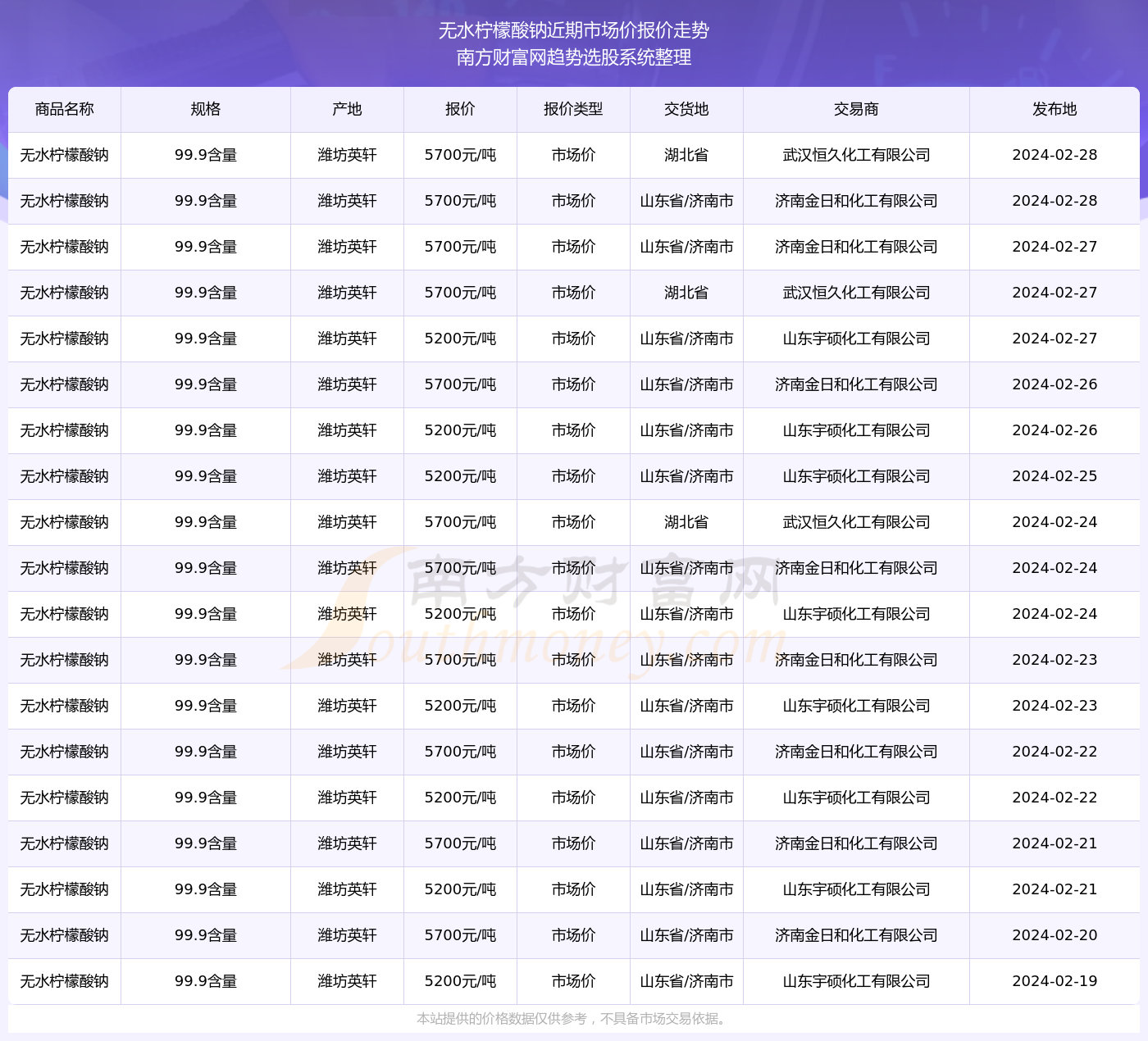Click the 交易商 column header
The image size is (1148, 1041).
856,109
